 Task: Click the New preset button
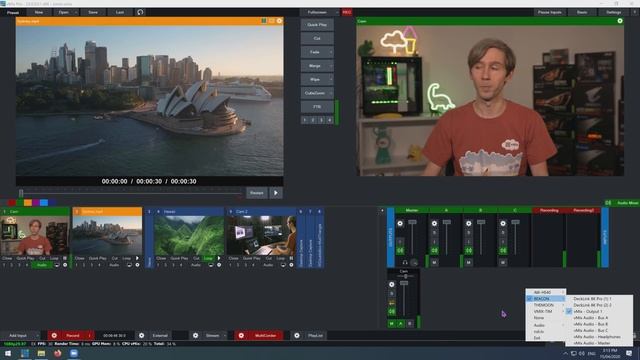point(39,12)
